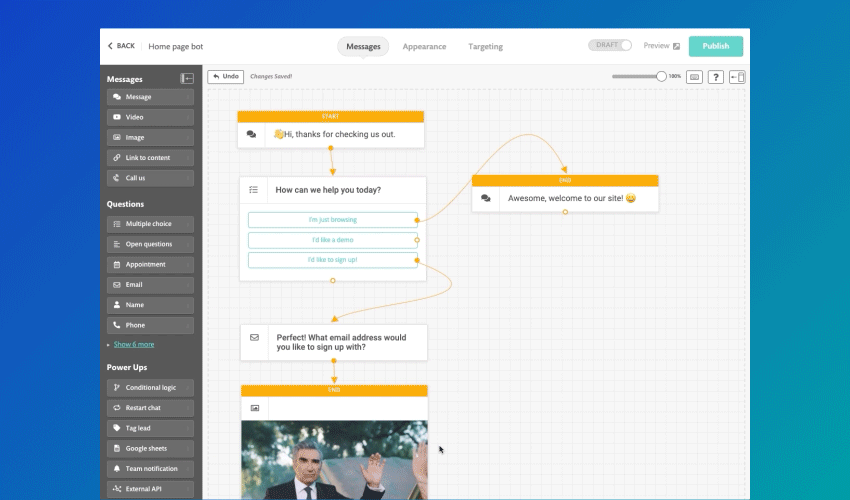
Task: Add a Google sheets power up
Action: coord(150,448)
